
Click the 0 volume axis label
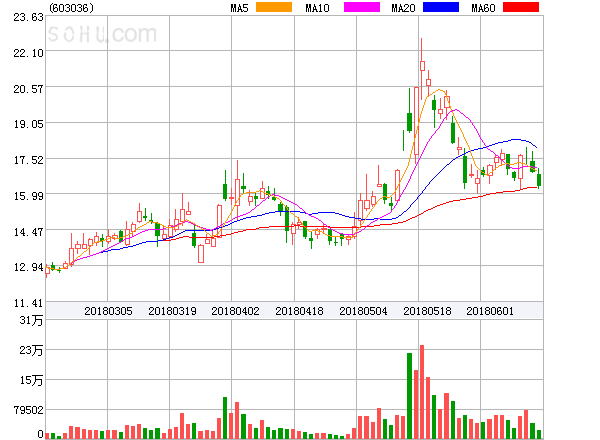coord(40,434)
